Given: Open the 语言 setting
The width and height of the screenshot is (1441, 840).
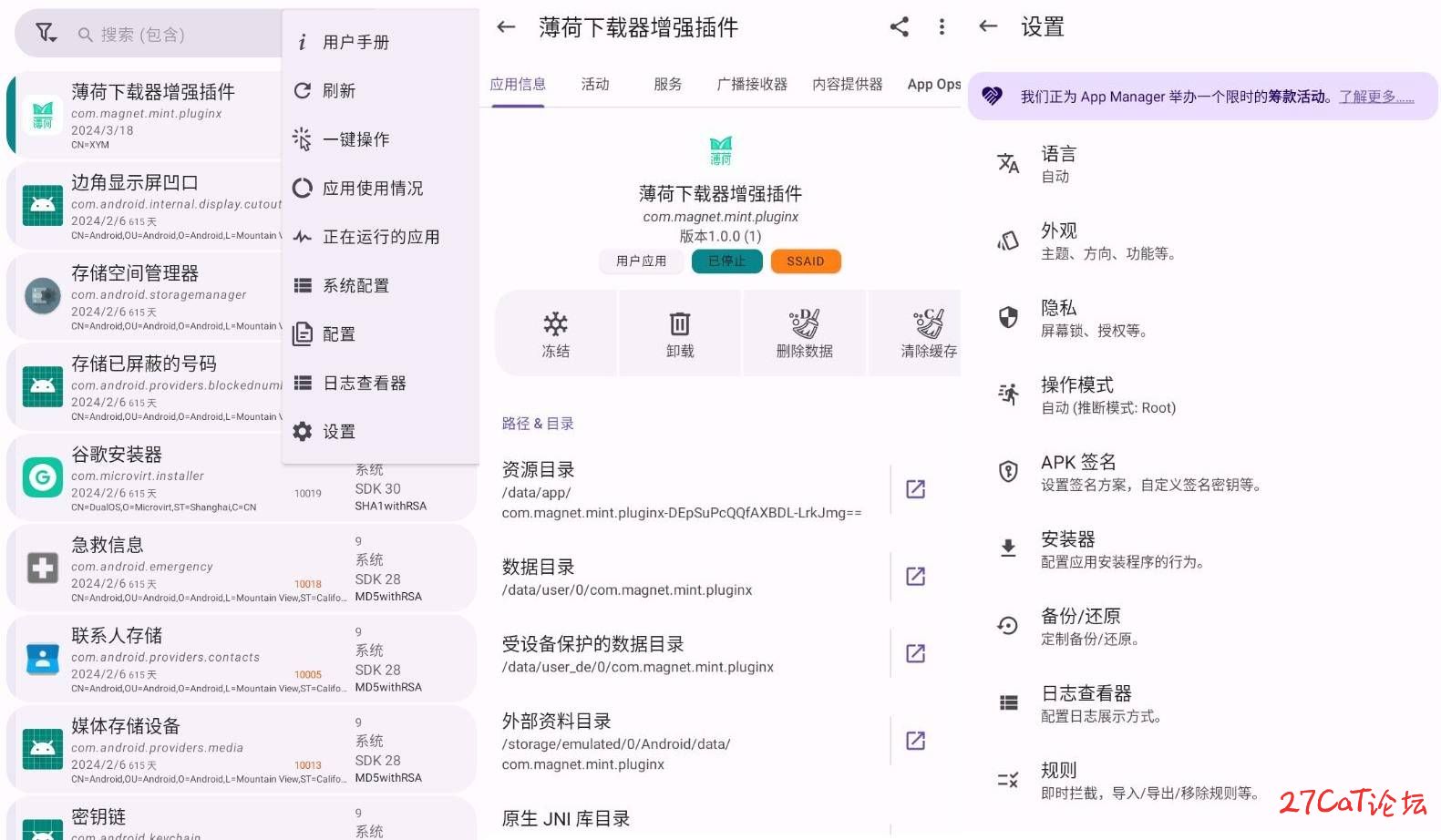Looking at the screenshot, I should pos(1203,164).
